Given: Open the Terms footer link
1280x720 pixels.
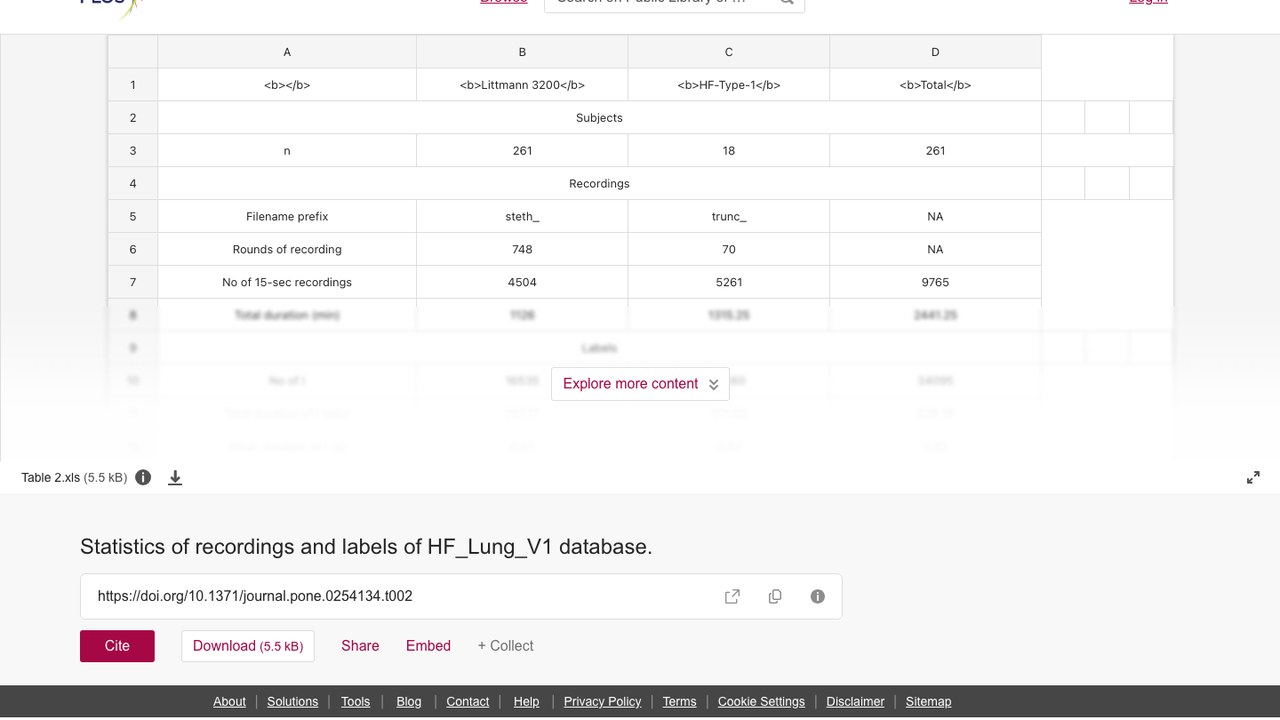Looking at the screenshot, I should [x=679, y=701].
